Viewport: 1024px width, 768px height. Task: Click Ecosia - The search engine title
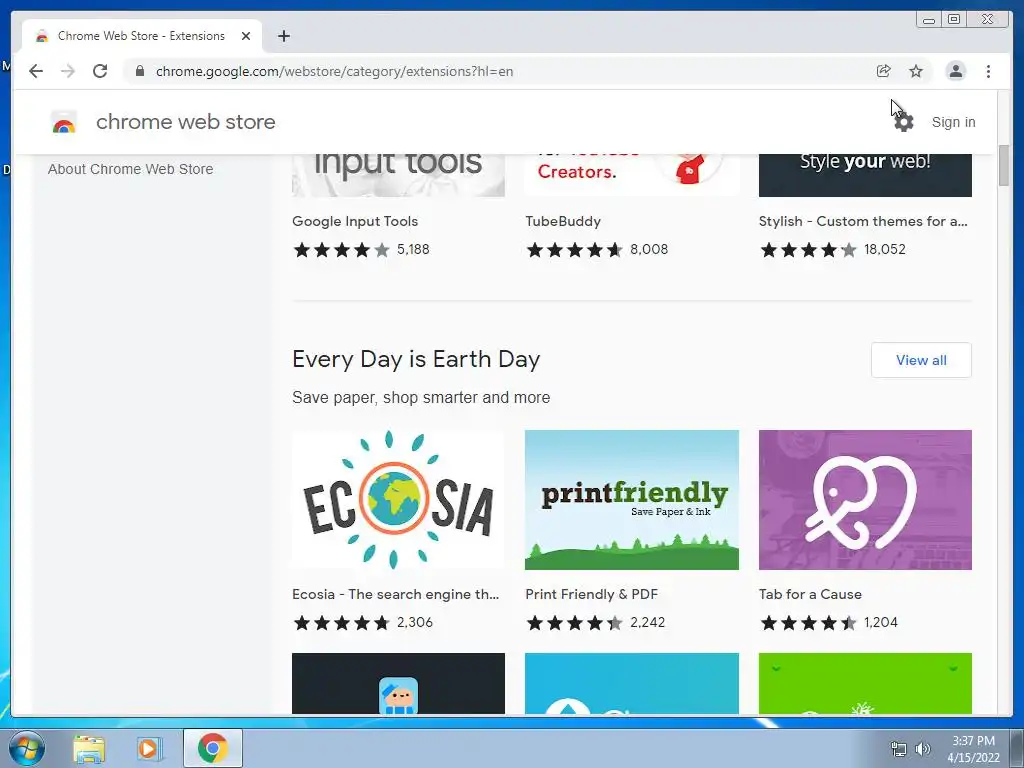[x=395, y=594]
